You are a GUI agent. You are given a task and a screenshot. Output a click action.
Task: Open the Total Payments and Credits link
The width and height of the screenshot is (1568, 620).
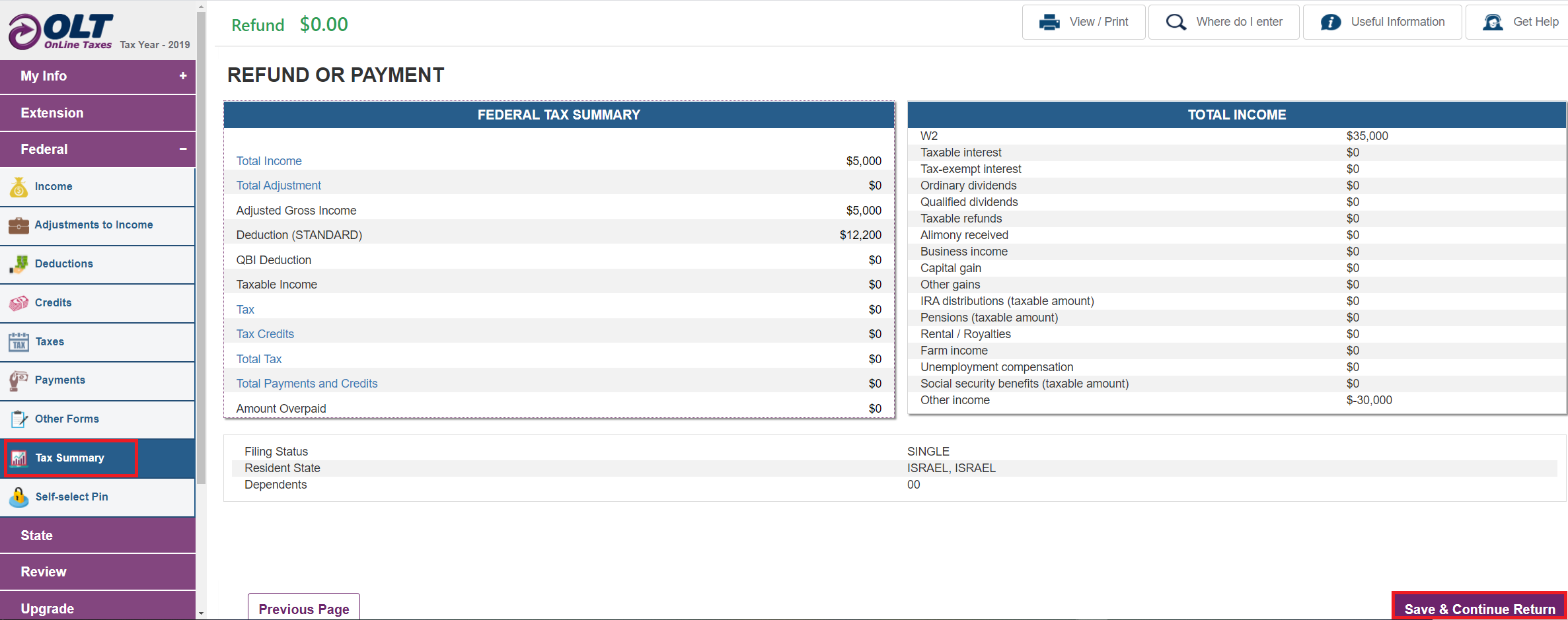tap(307, 384)
